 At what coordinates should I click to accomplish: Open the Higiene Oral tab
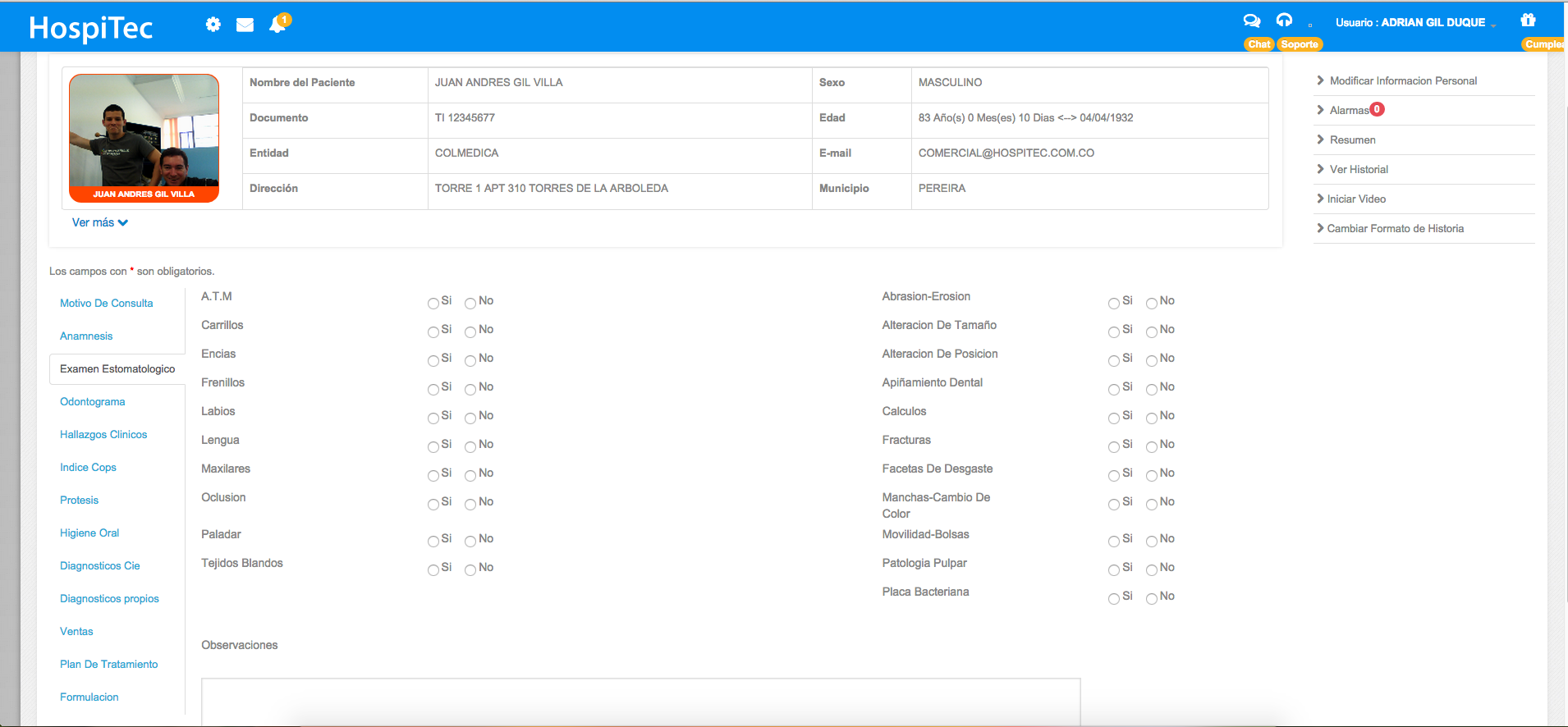click(x=89, y=533)
